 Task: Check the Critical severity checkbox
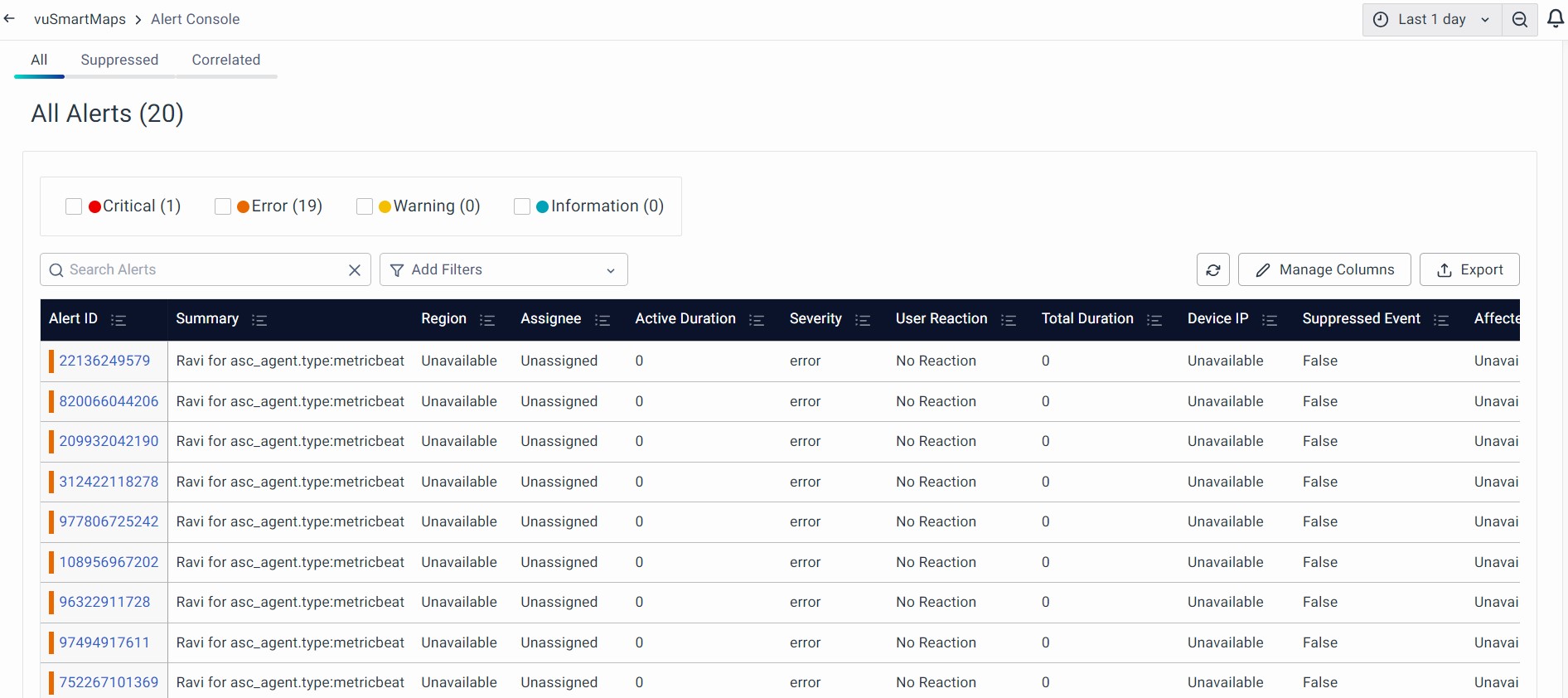pos(74,206)
